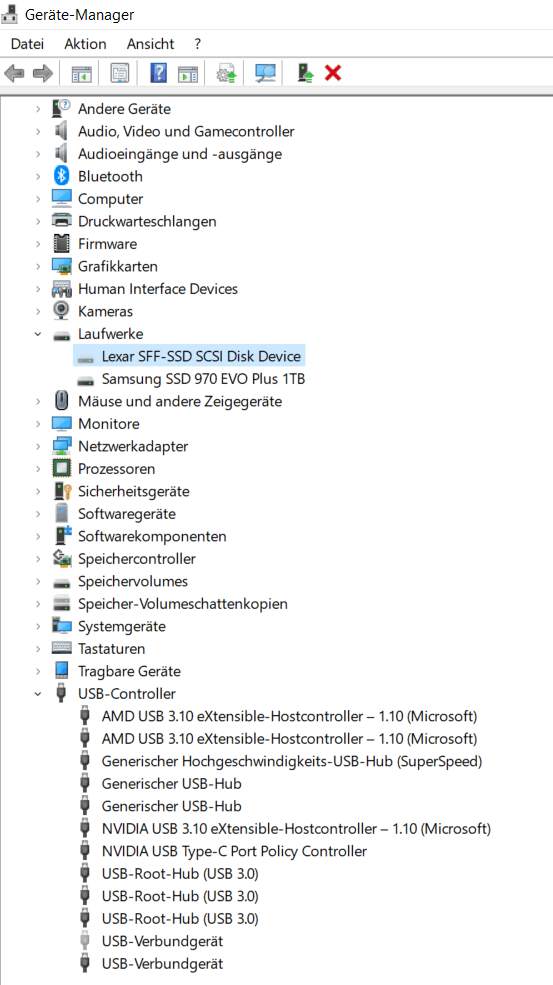The height and width of the screenshot is (985, 553).
Task: Click the Computer monitor icon
Action: click(62, 199)
